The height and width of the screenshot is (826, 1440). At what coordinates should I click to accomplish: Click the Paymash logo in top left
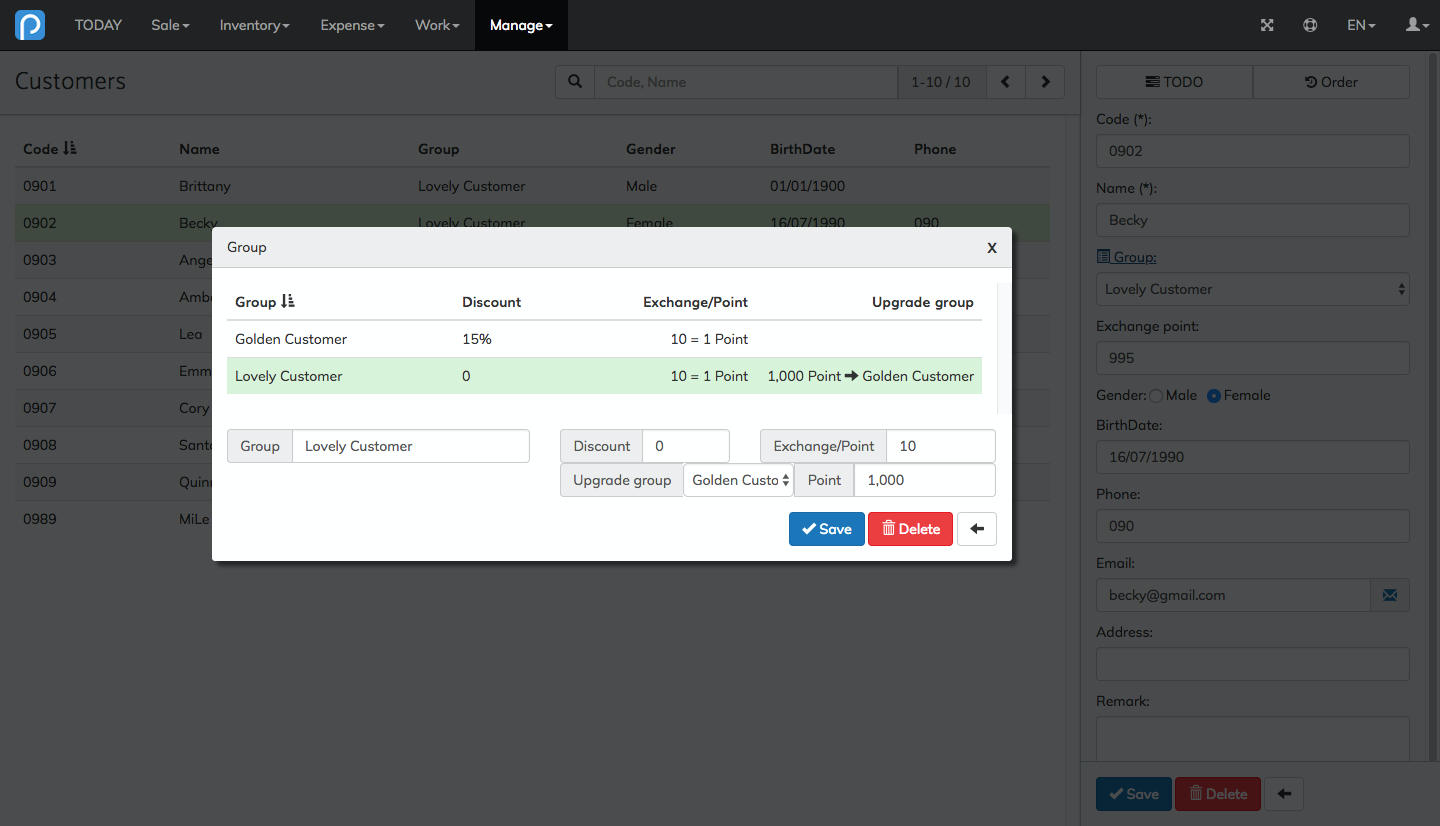point(29,24)
